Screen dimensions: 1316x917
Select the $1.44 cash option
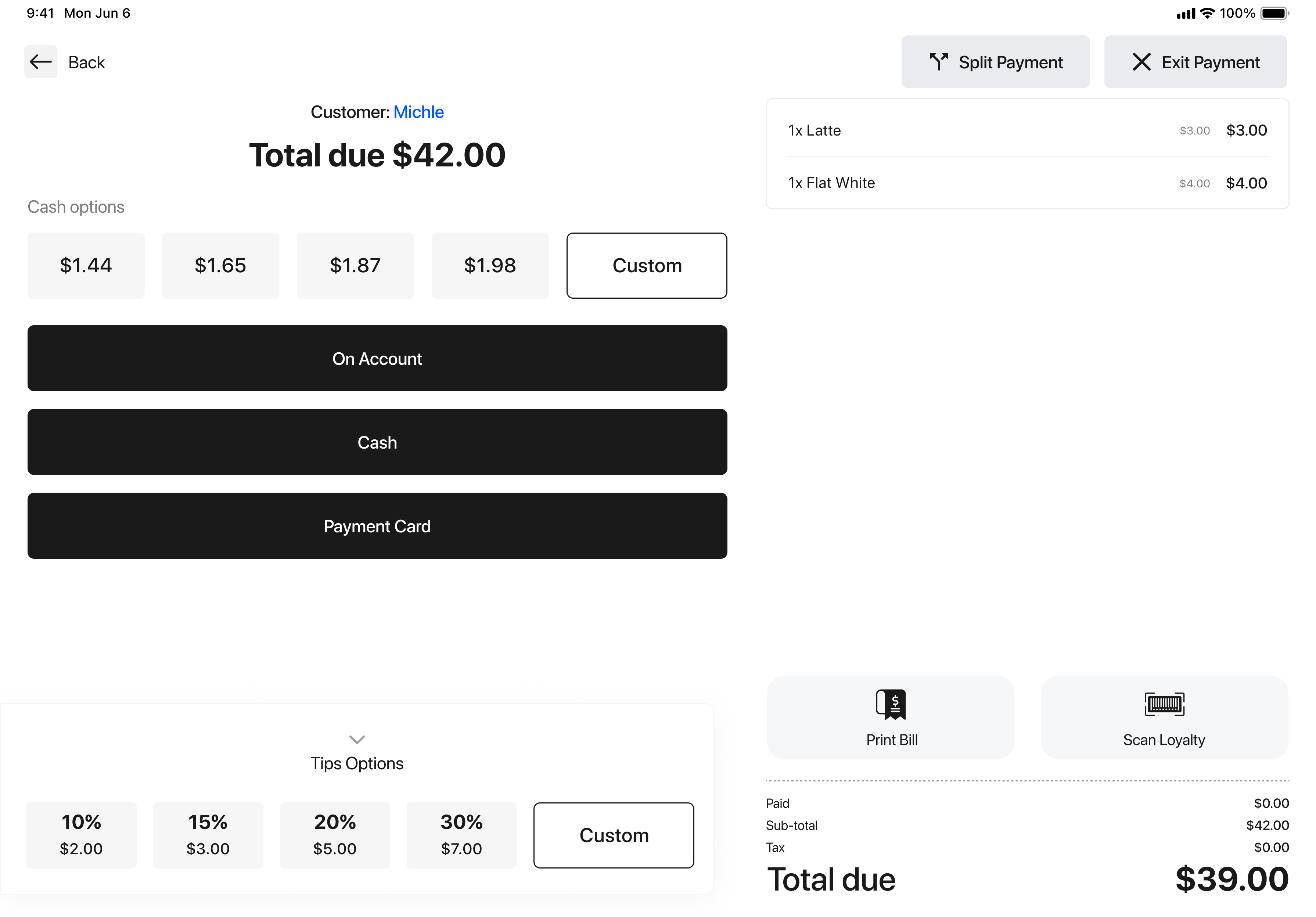point(86,265)
